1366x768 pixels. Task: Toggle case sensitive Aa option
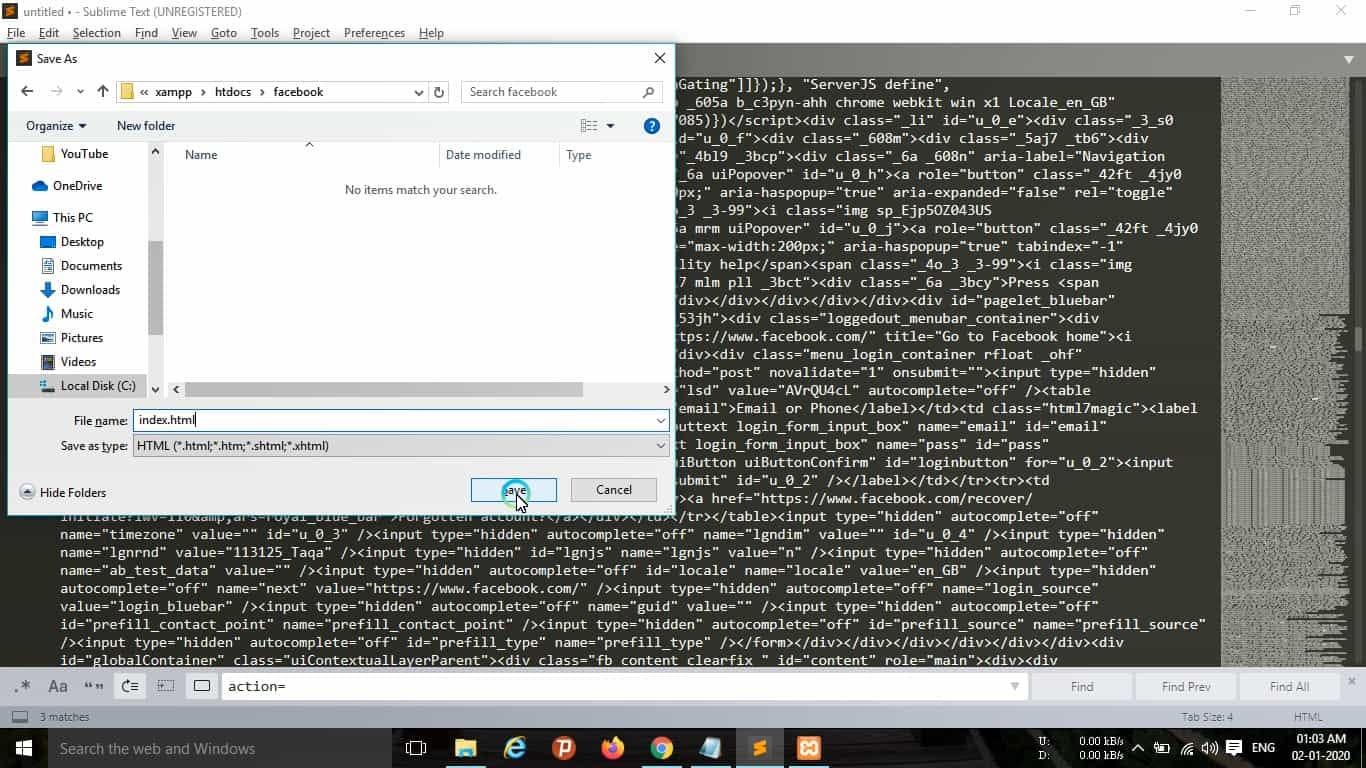pos(58,686)
